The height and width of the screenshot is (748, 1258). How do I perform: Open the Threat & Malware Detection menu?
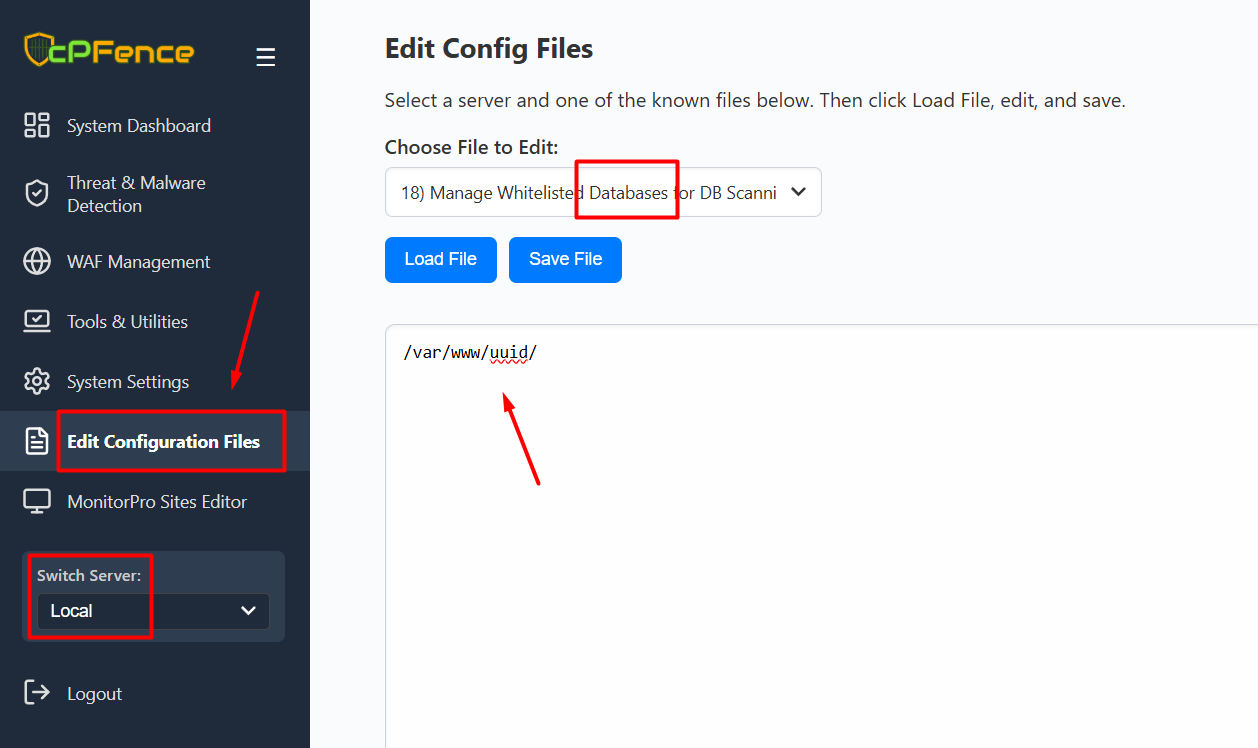point(136,194)
